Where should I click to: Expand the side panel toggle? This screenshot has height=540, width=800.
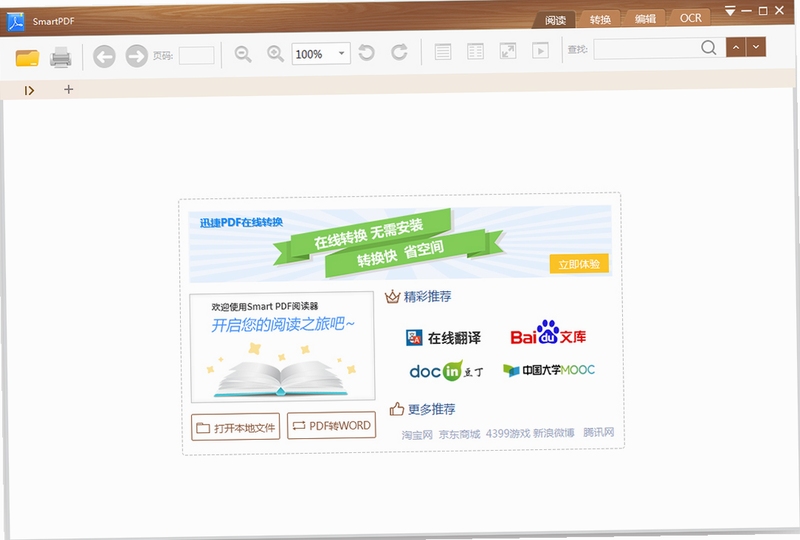(x=29, y=90)
